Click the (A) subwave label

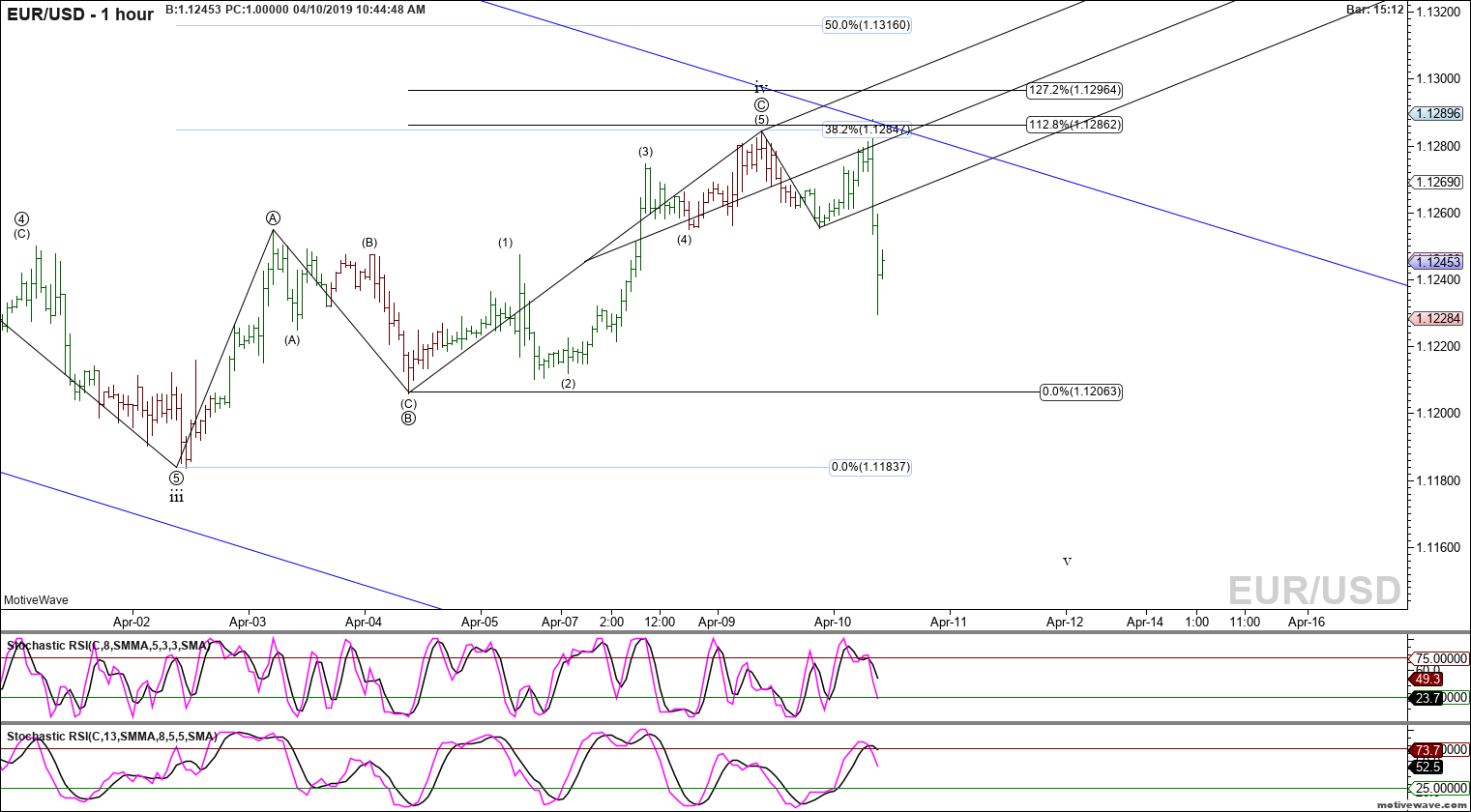tap(292, 340)
